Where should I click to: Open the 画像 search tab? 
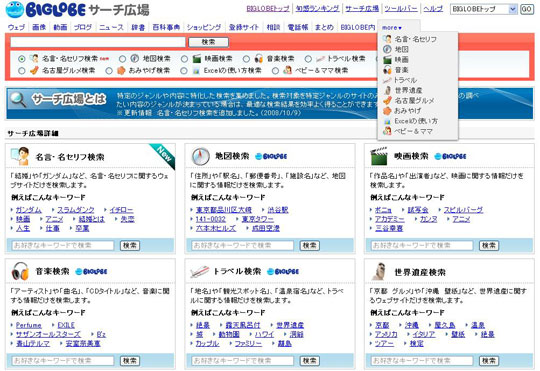click(x=39, y=27)
